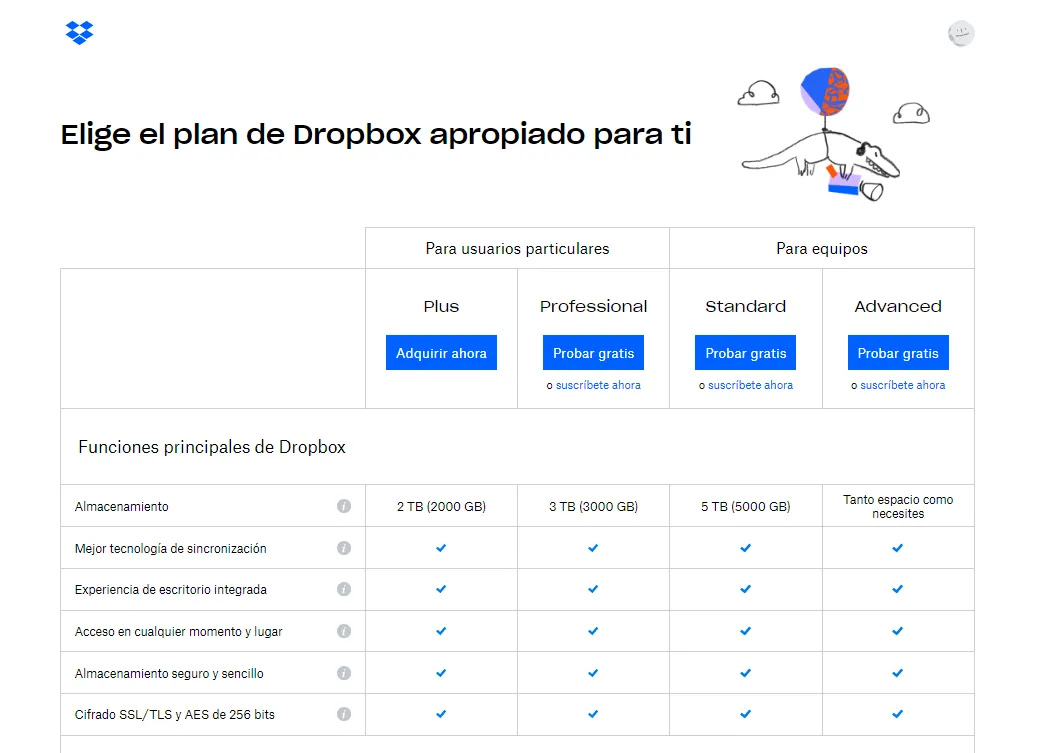This screenshot has width=1045, height=753.
Task: Click Almacenamiento seguro y sencillo label
Action: click(169, 674)
